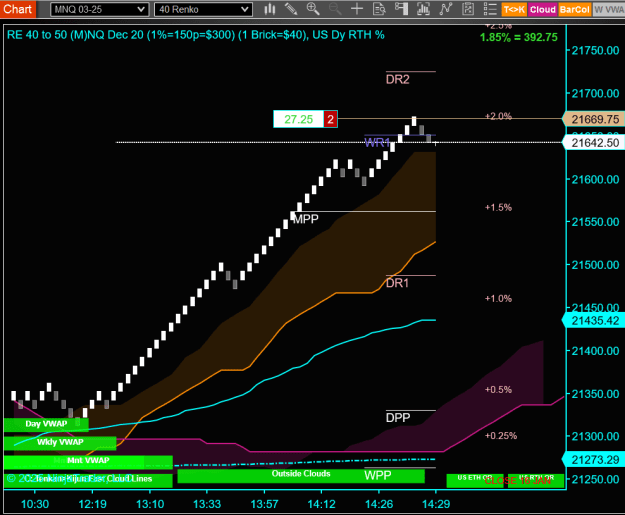Viewport: 625px width, 515px height.
Task: Click the 14:12 time axis label
Action: 321,504
